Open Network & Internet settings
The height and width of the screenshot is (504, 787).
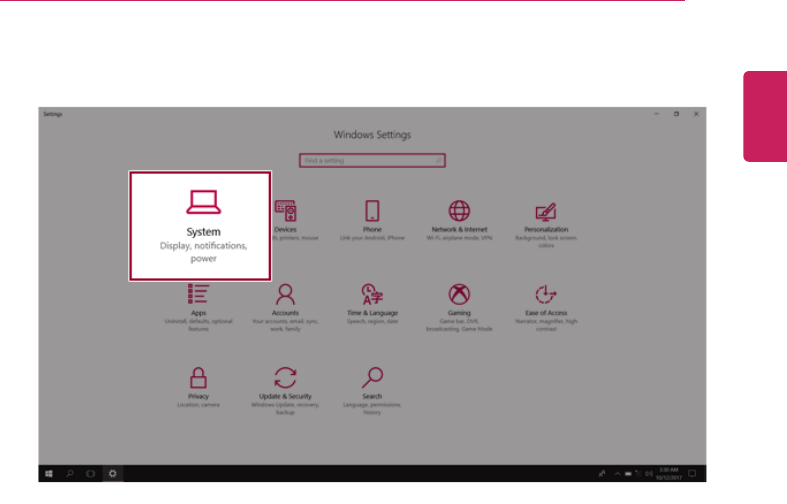click(x=459, y=220)
